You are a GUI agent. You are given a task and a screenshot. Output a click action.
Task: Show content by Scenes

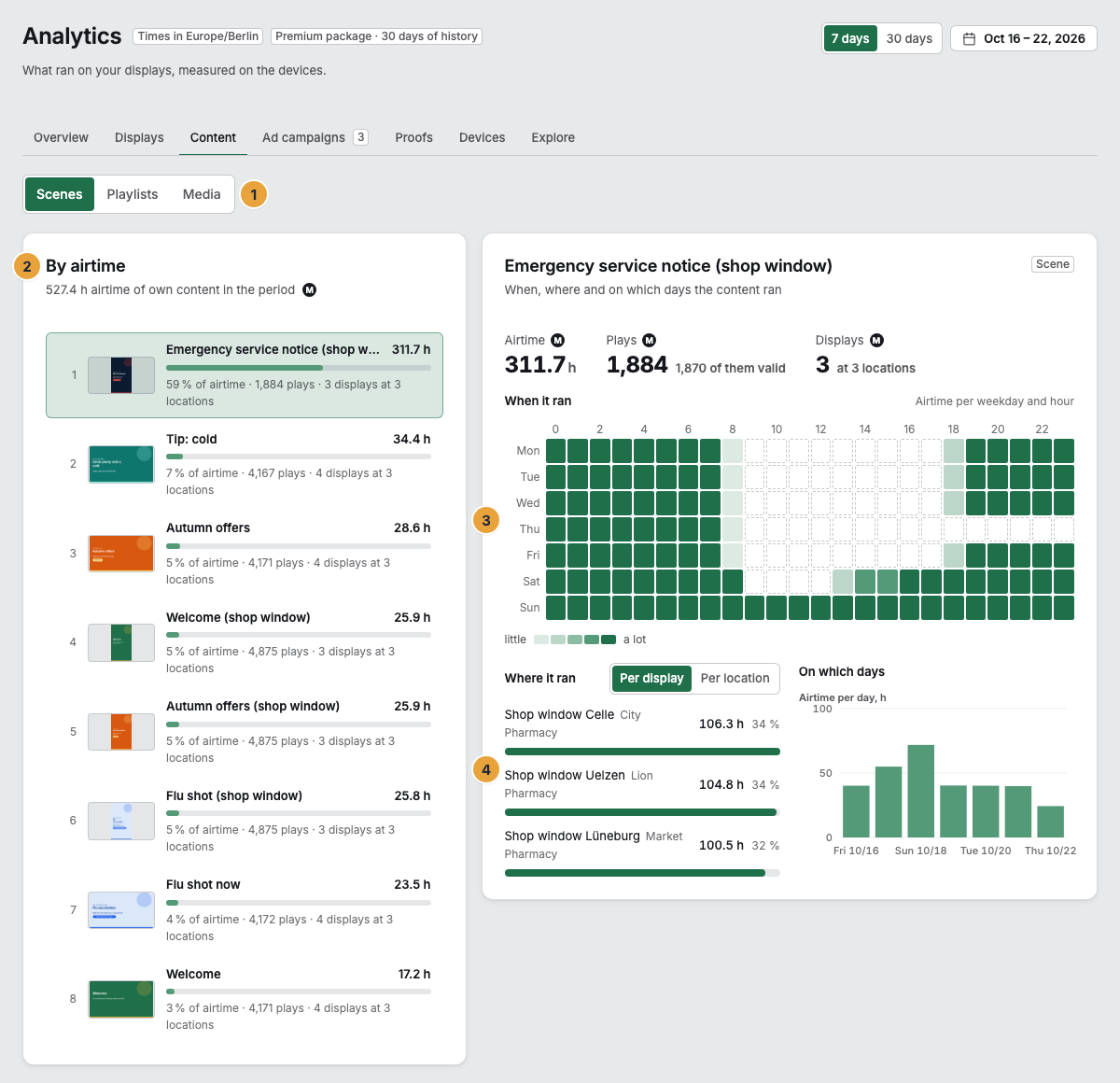click(60, 194)
